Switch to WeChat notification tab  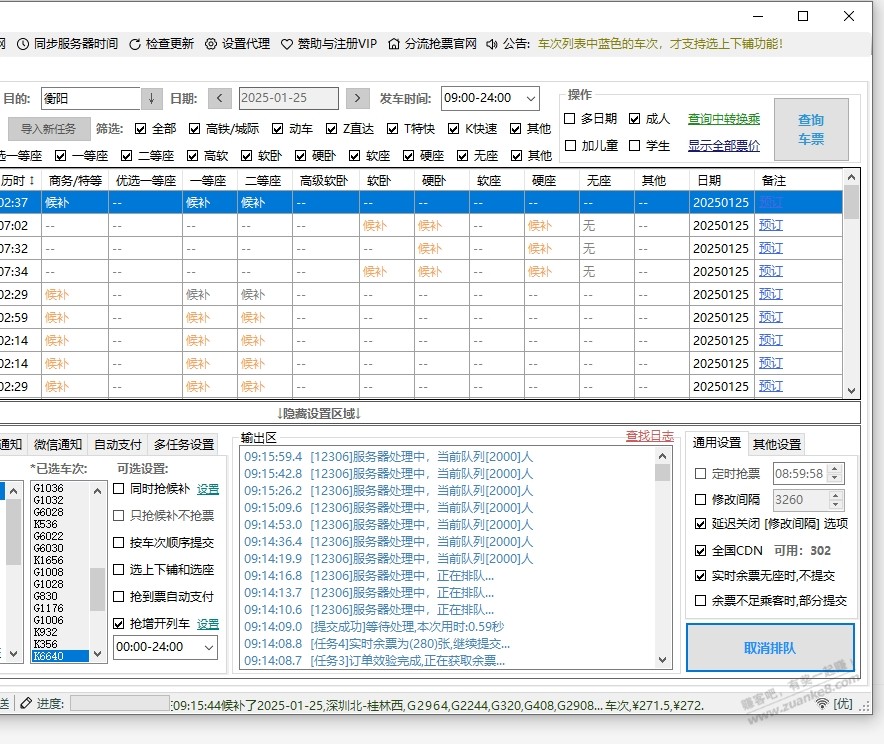(58, 445)
